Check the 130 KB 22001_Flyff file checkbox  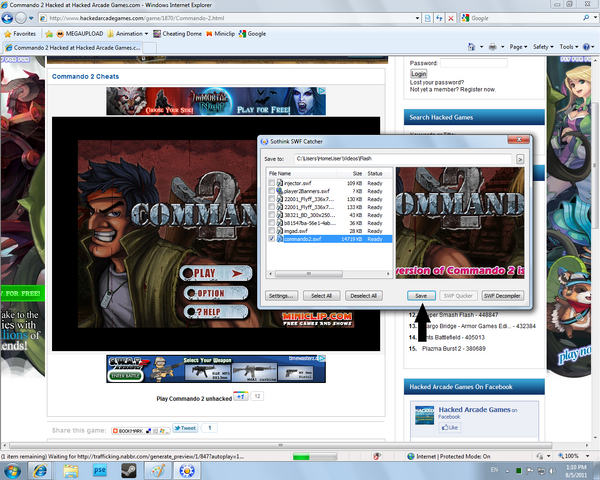(x=271, y=199)
